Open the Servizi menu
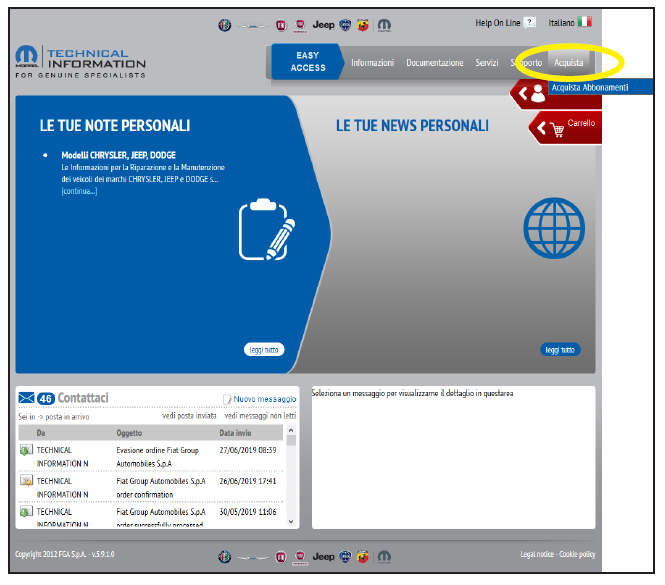665x585 pixels. (486, 63)
